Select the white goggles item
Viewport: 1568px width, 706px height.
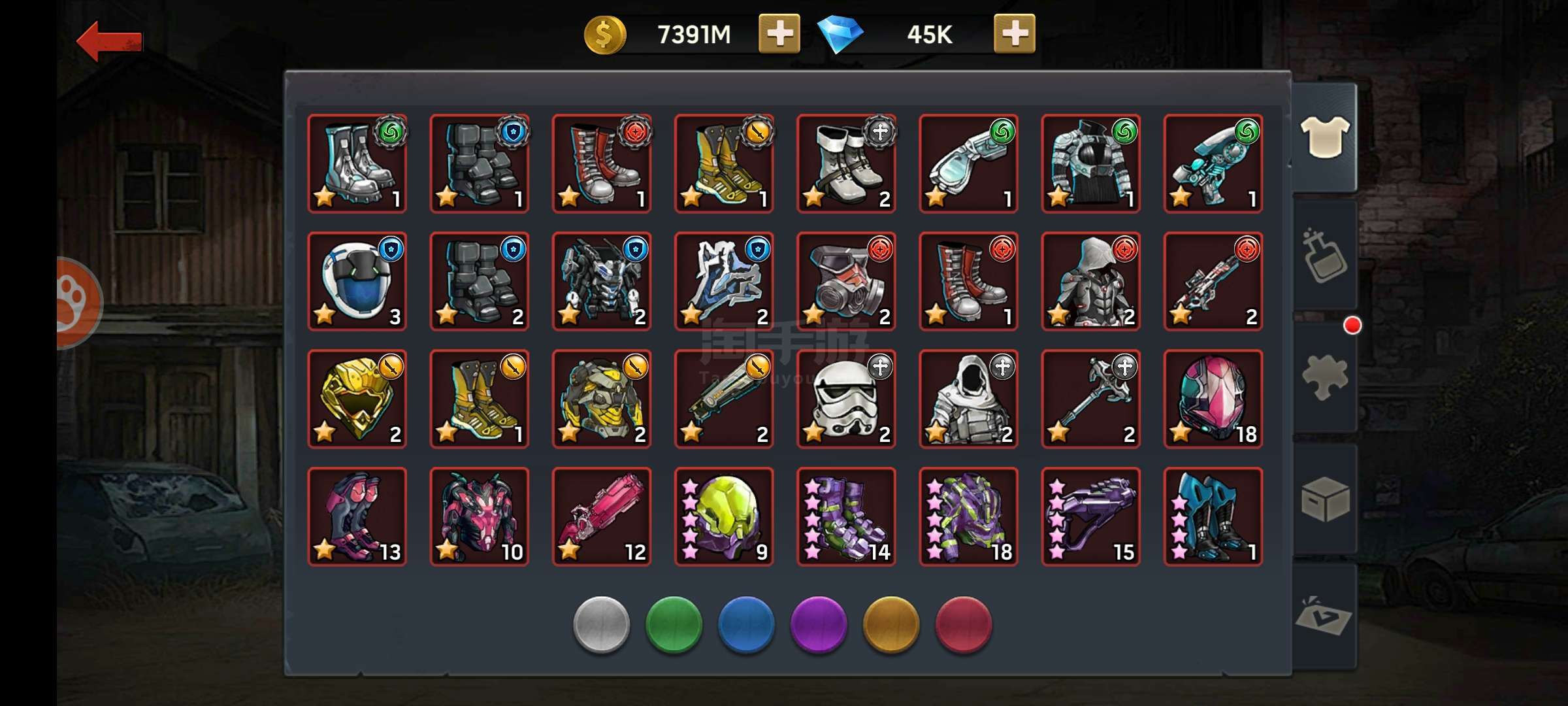968,163
